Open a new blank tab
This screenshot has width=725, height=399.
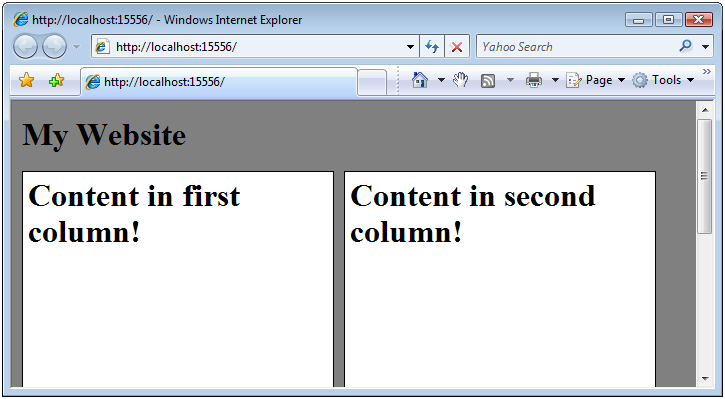coord(372,82)
